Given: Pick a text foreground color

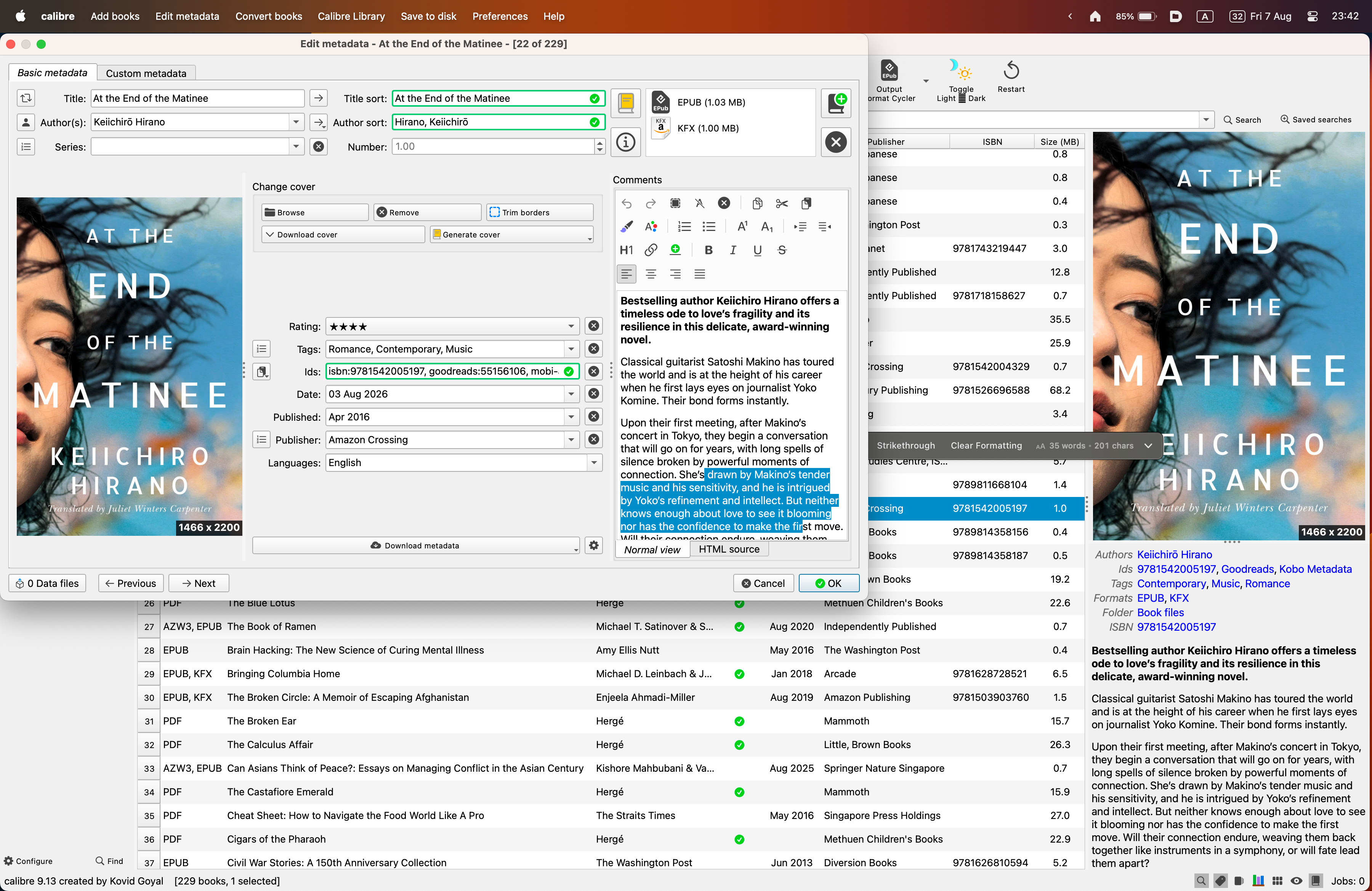Looking at the screenshot, I should [651, 226].
